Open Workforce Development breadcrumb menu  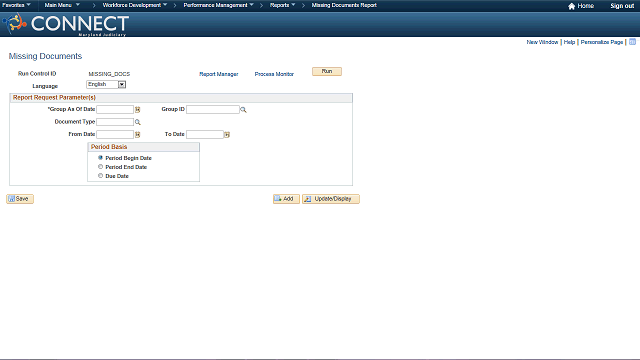[135, 5]
